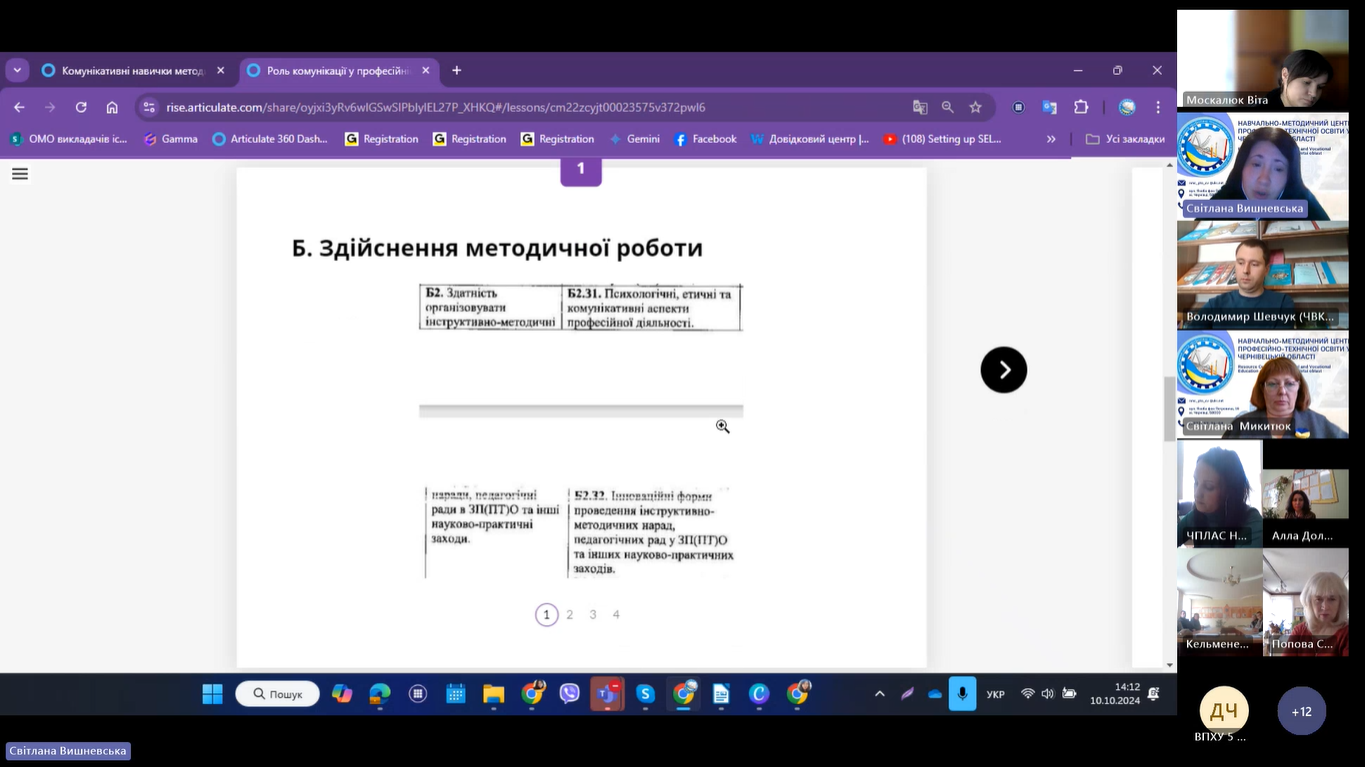Show hidden system tray icons
The image size is (1365, 767).
[880, 693]
